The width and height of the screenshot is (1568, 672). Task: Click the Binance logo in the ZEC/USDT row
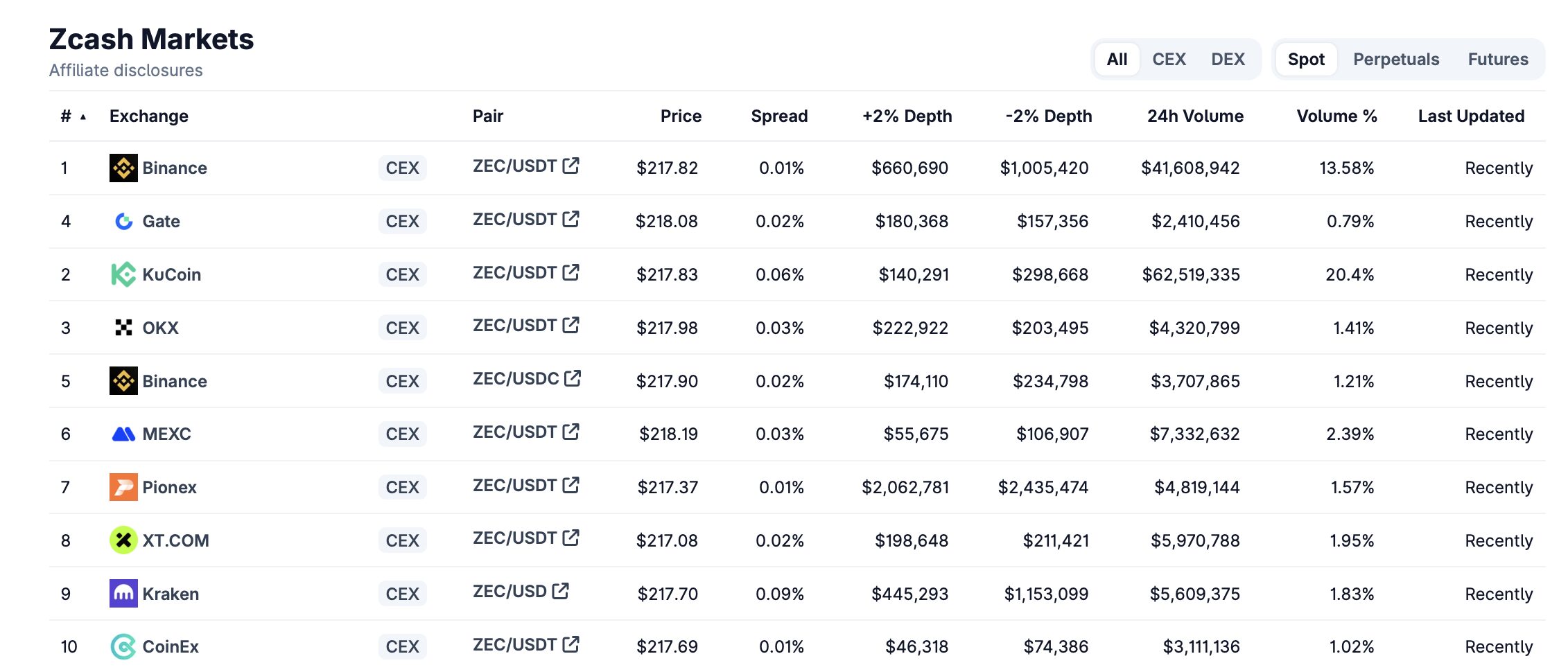pyautogui.click(x=123, y=168)
